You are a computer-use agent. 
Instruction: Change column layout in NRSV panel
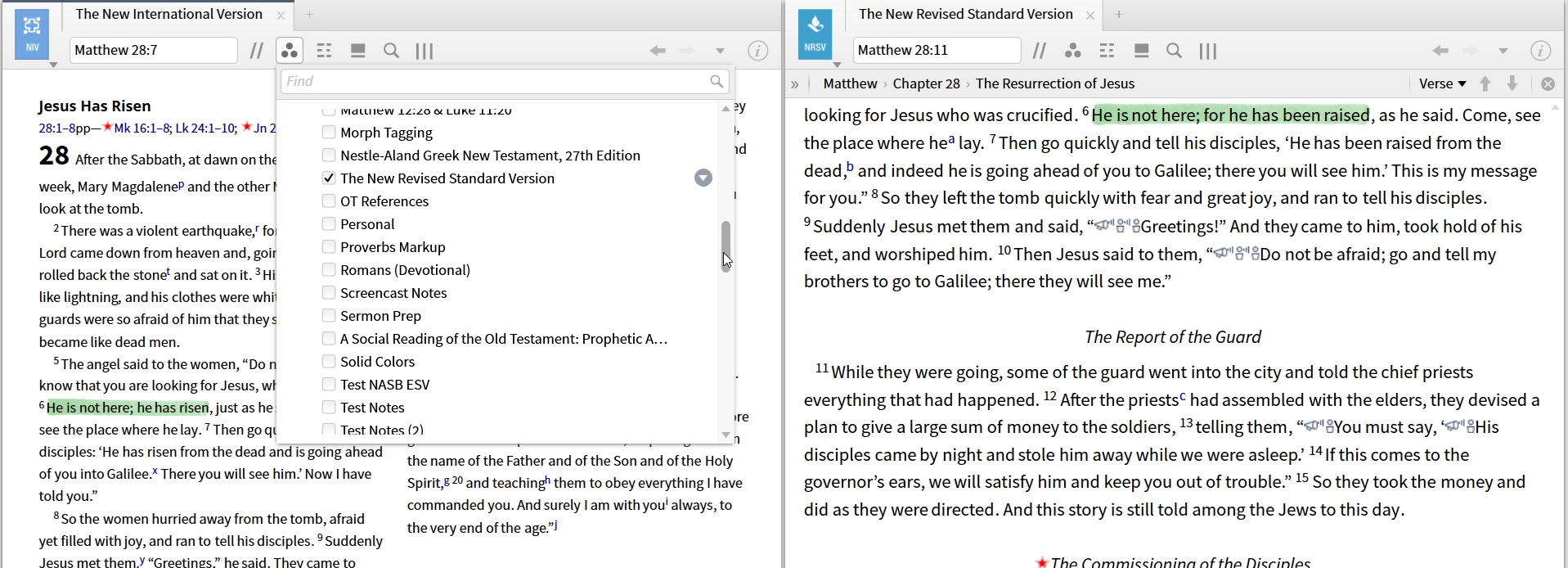click(x=1208, y=51)
